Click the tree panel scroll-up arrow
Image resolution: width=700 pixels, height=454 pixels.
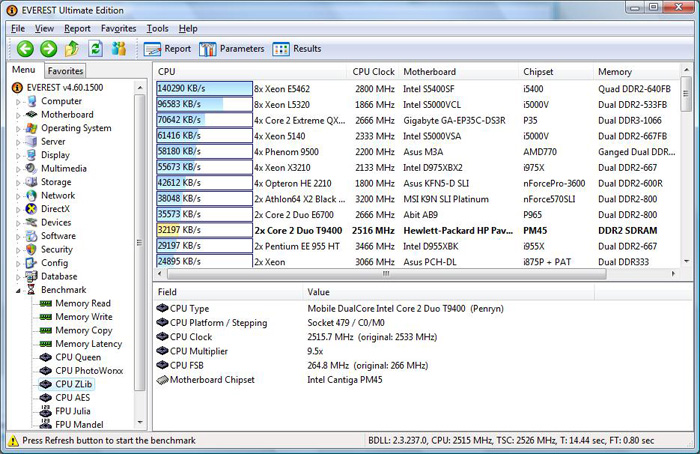point(140,87)
